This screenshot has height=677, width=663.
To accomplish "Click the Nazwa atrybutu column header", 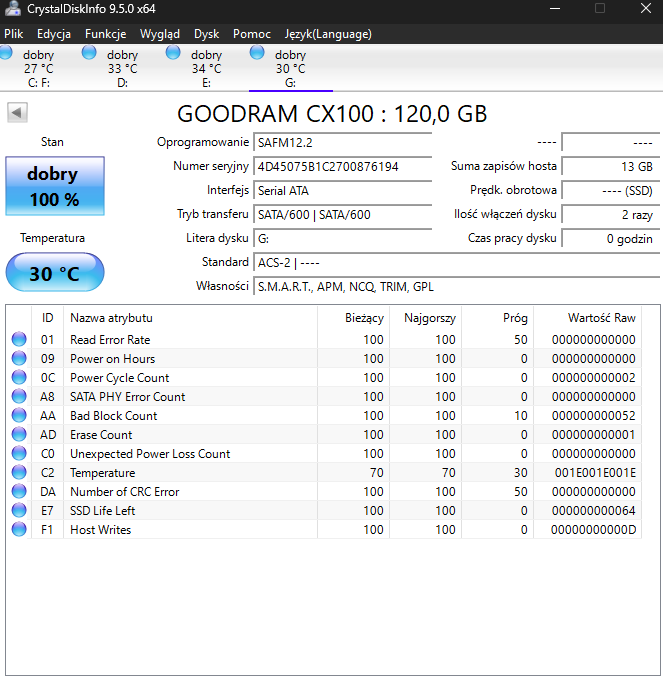I will point(190,318).
